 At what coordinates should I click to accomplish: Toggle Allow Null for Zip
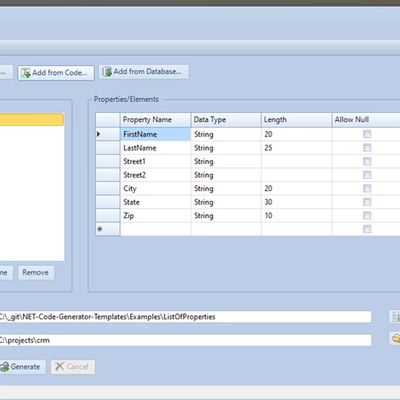tap(367, 215)
